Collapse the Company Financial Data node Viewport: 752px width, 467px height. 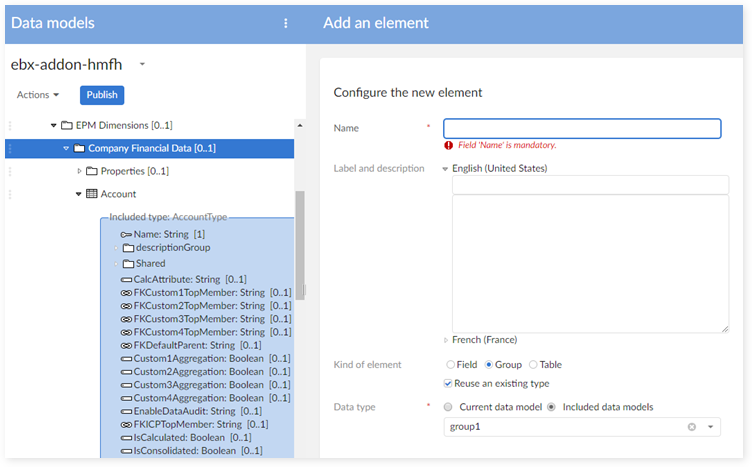coord(66,148)
